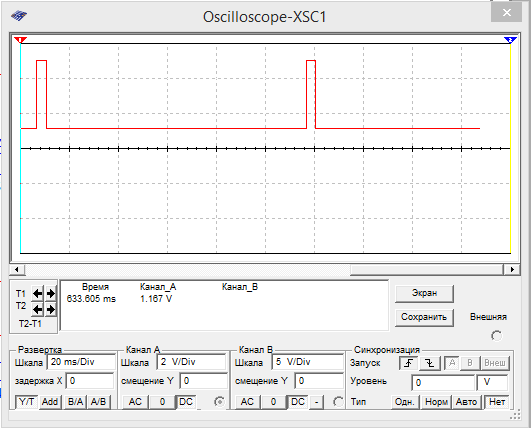This screenshot has height=428, width=531.
Task: Click the scrollbar right arrow
Action: [x=512, y=270]
